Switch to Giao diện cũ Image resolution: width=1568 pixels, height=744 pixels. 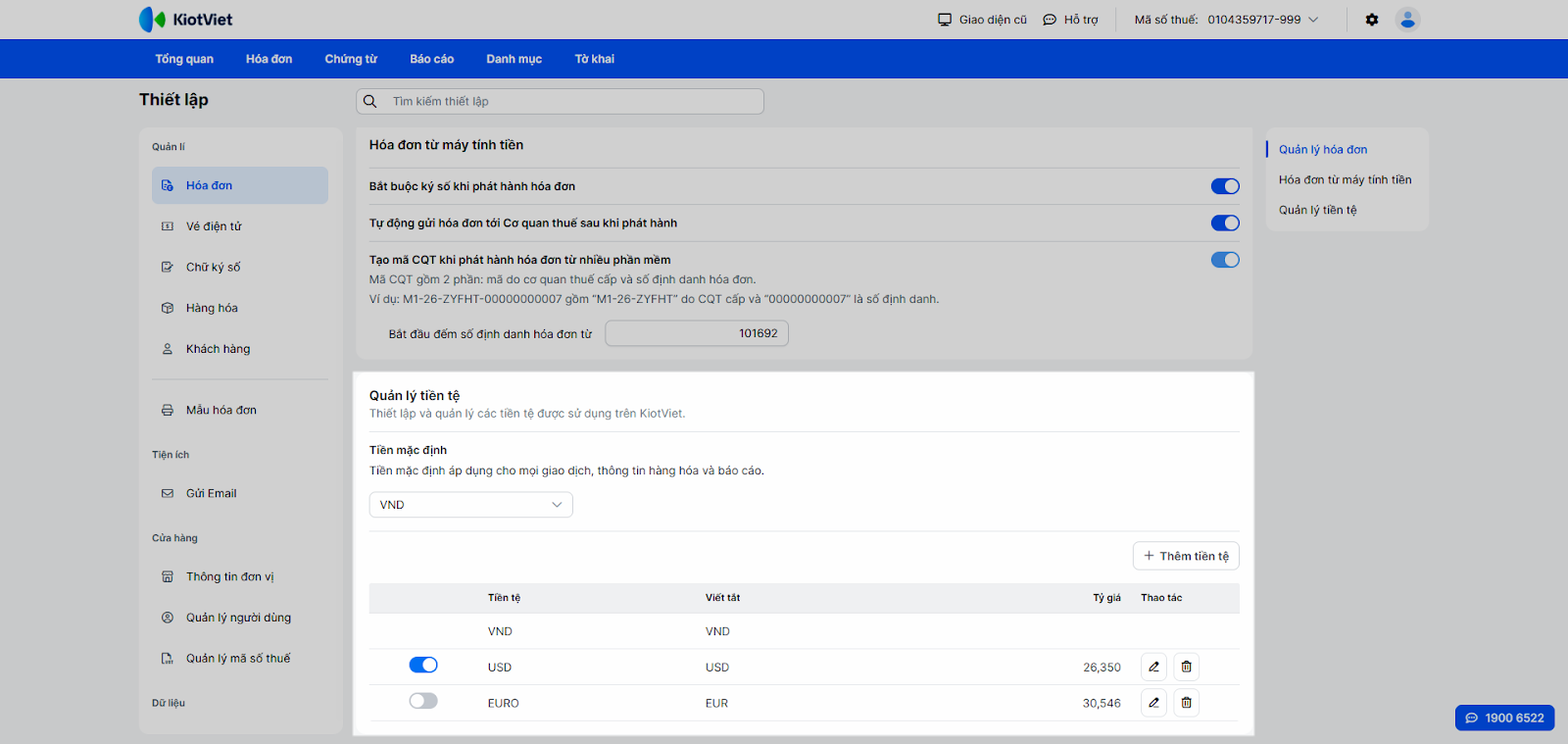pyautogui.click(x=983, y=20)
